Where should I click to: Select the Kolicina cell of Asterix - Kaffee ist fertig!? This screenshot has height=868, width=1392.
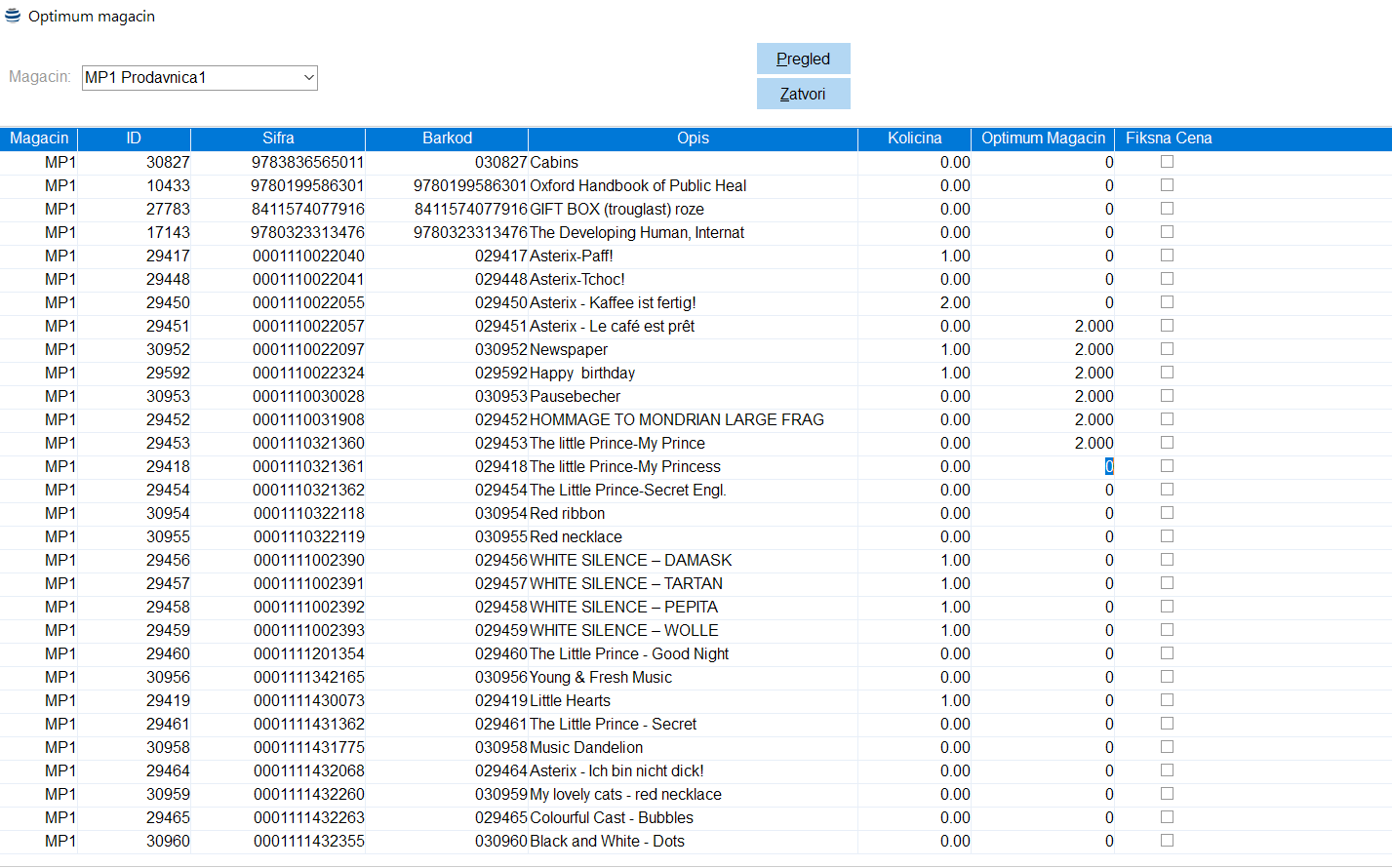[x=915, y=303]
